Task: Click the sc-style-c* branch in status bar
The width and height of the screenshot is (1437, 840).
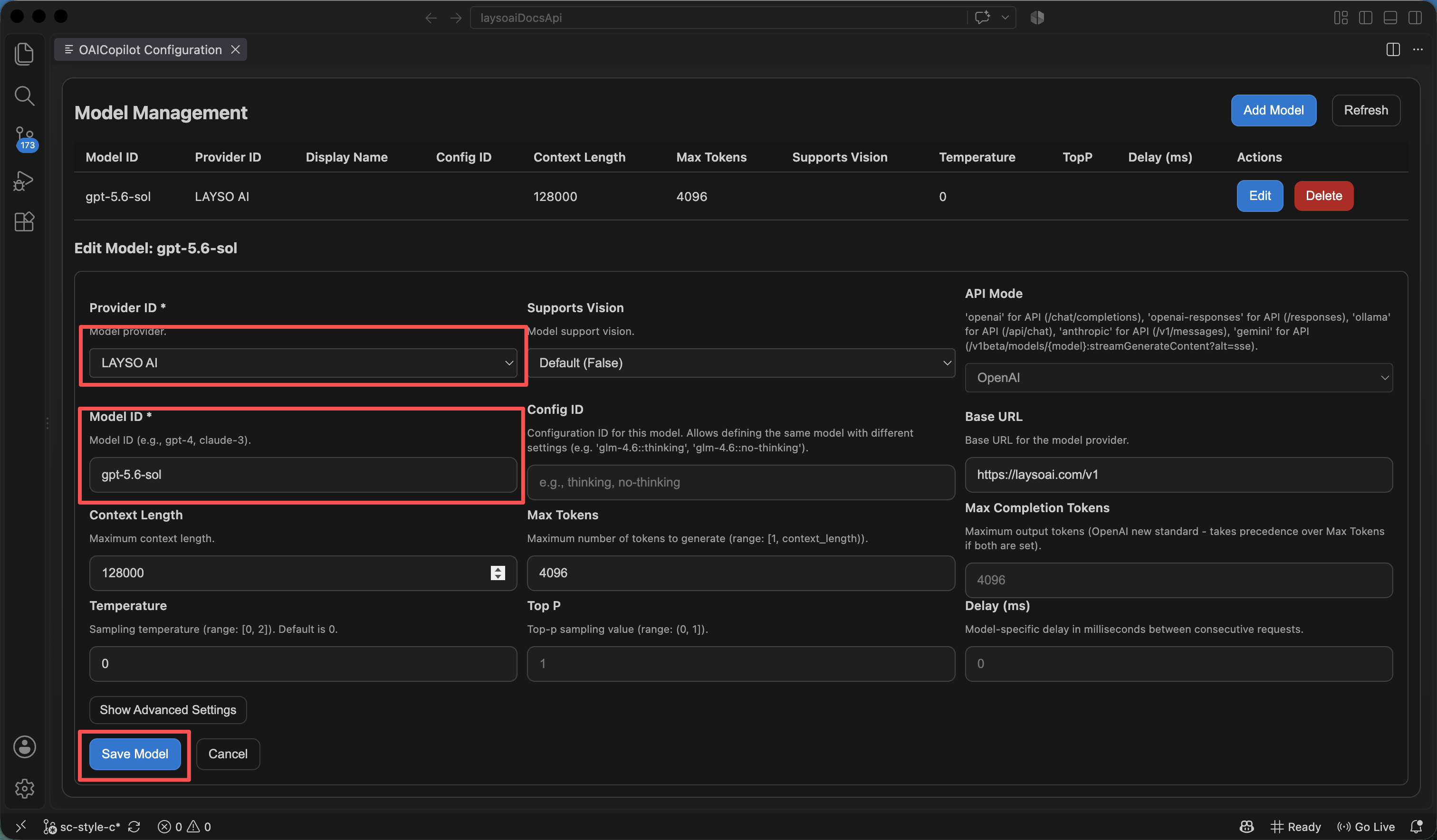Action: pos(82,826)
